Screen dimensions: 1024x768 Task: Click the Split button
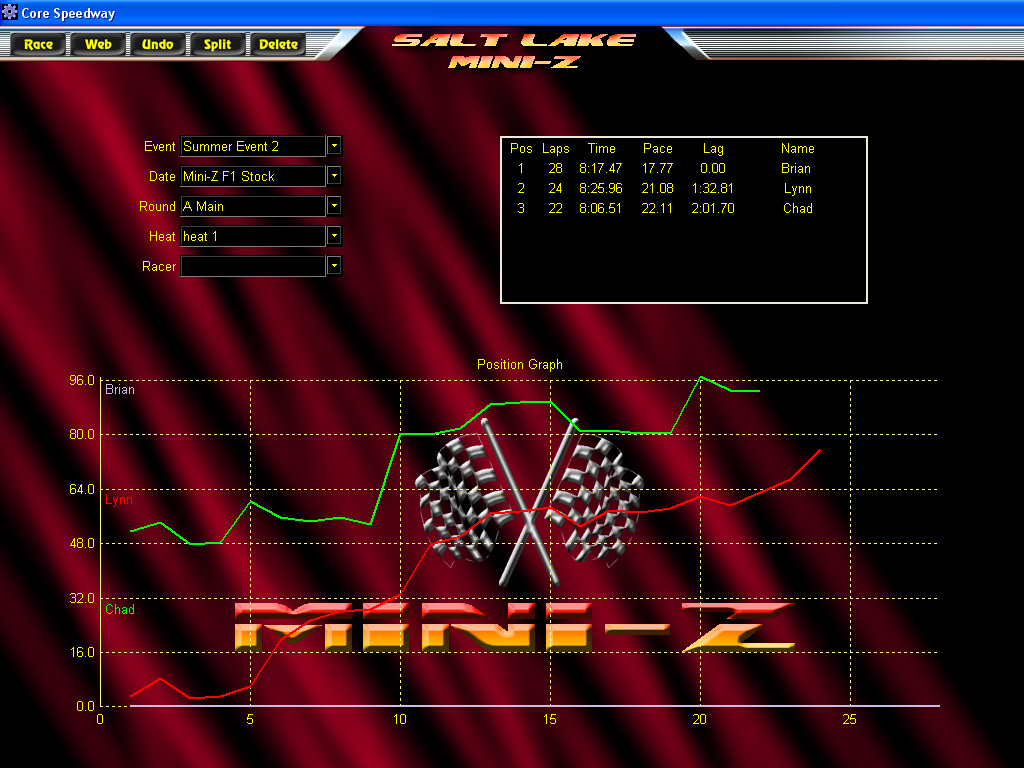click(x=217, y=44)
